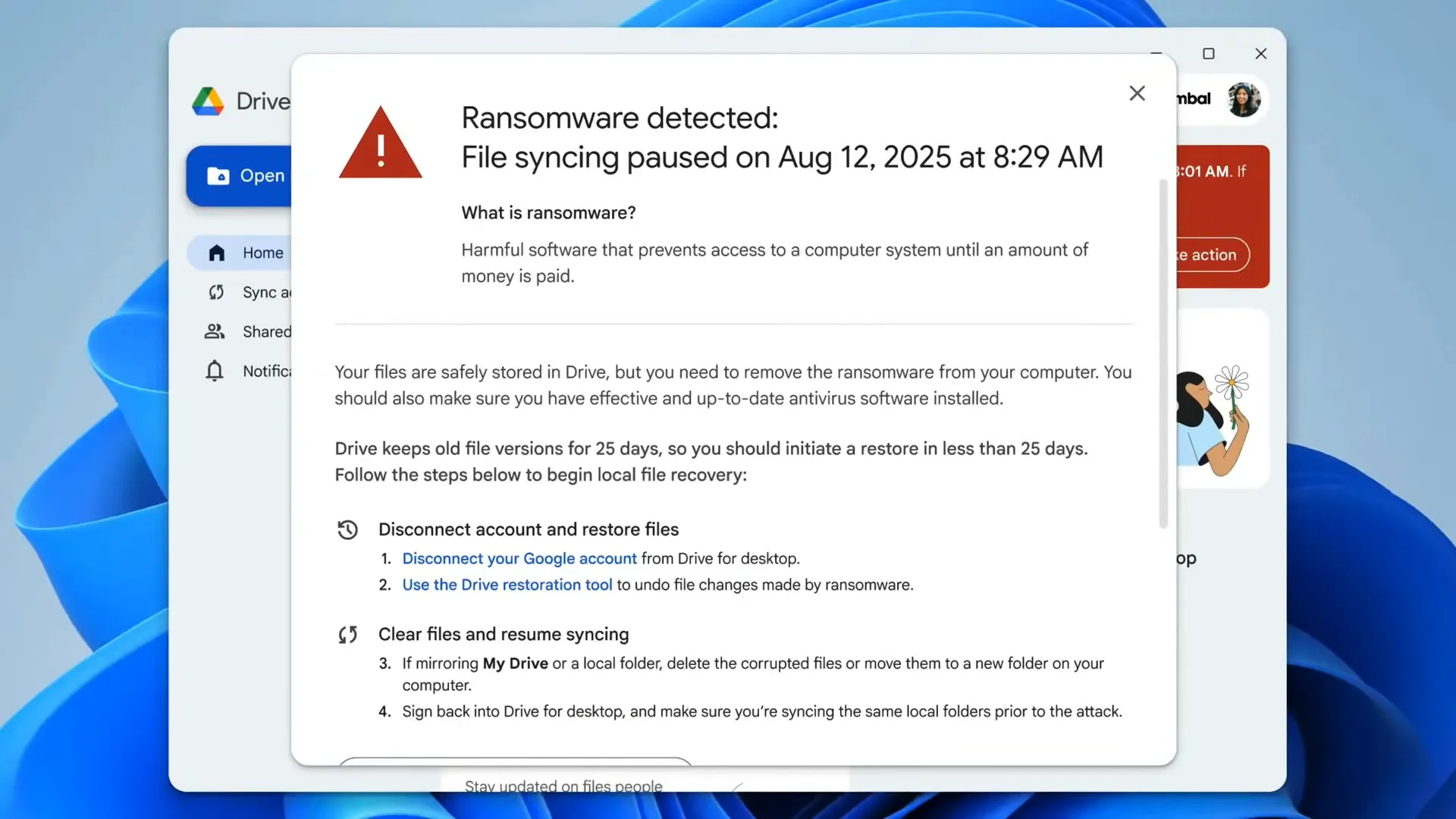Click the Sync activity icon
Viewport: 1456px width, 819px height.
[216, 292]
